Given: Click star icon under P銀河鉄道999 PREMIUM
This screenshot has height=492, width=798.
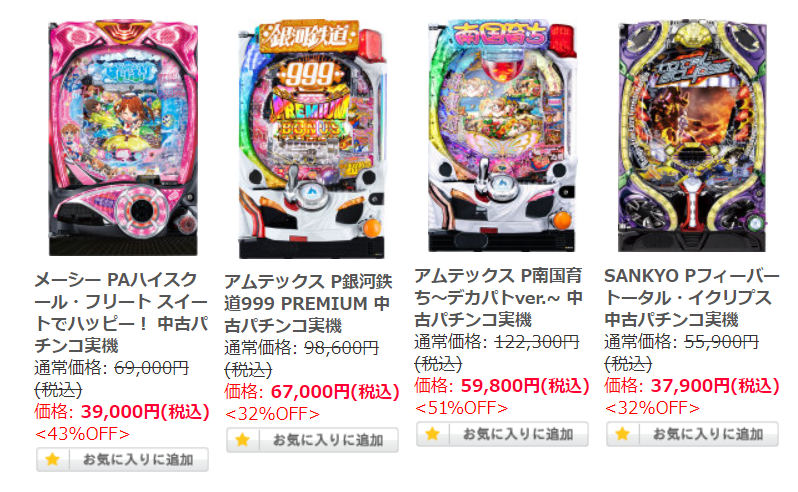Looking at the screenshot, I should tap(243, 440).
